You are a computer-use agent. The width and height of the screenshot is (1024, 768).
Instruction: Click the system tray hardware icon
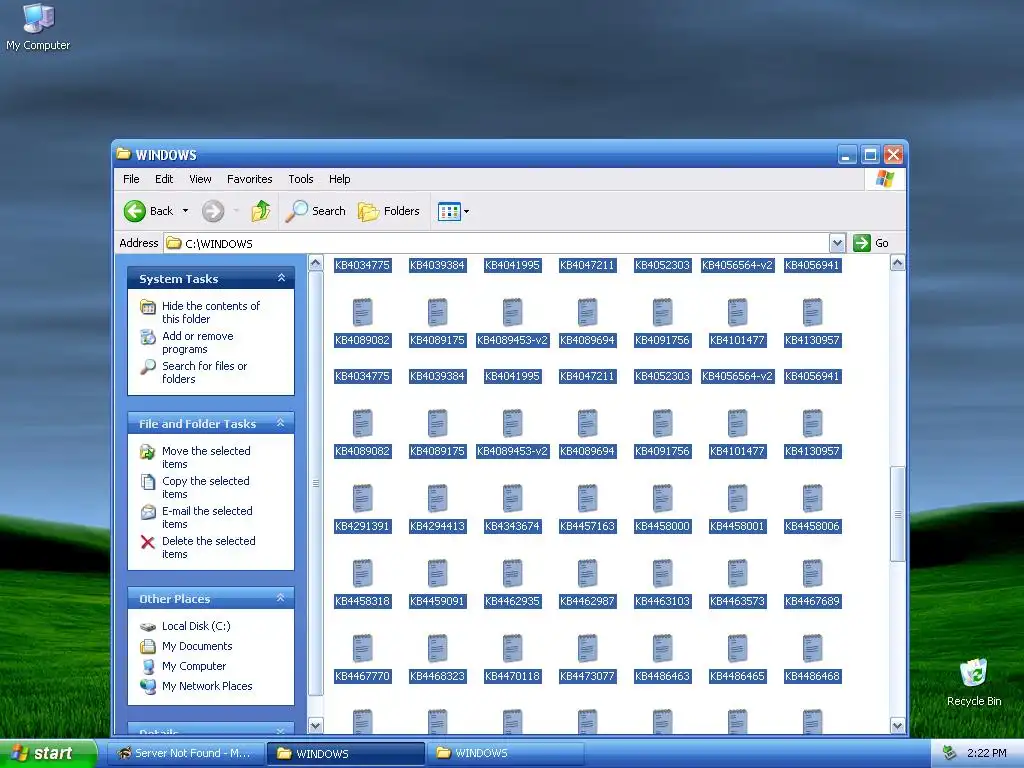pos(949,753)
